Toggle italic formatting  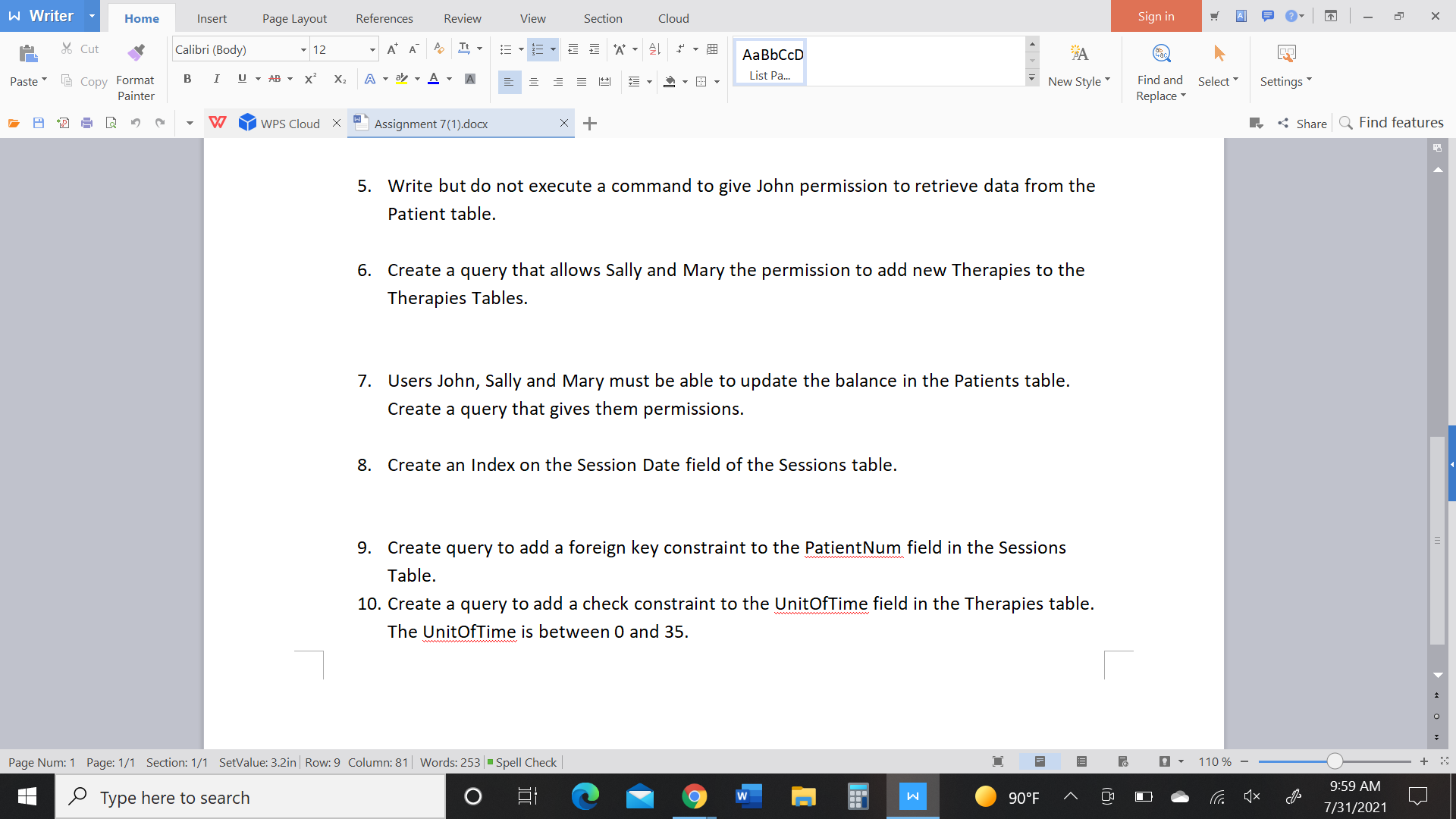click(216, 79)
